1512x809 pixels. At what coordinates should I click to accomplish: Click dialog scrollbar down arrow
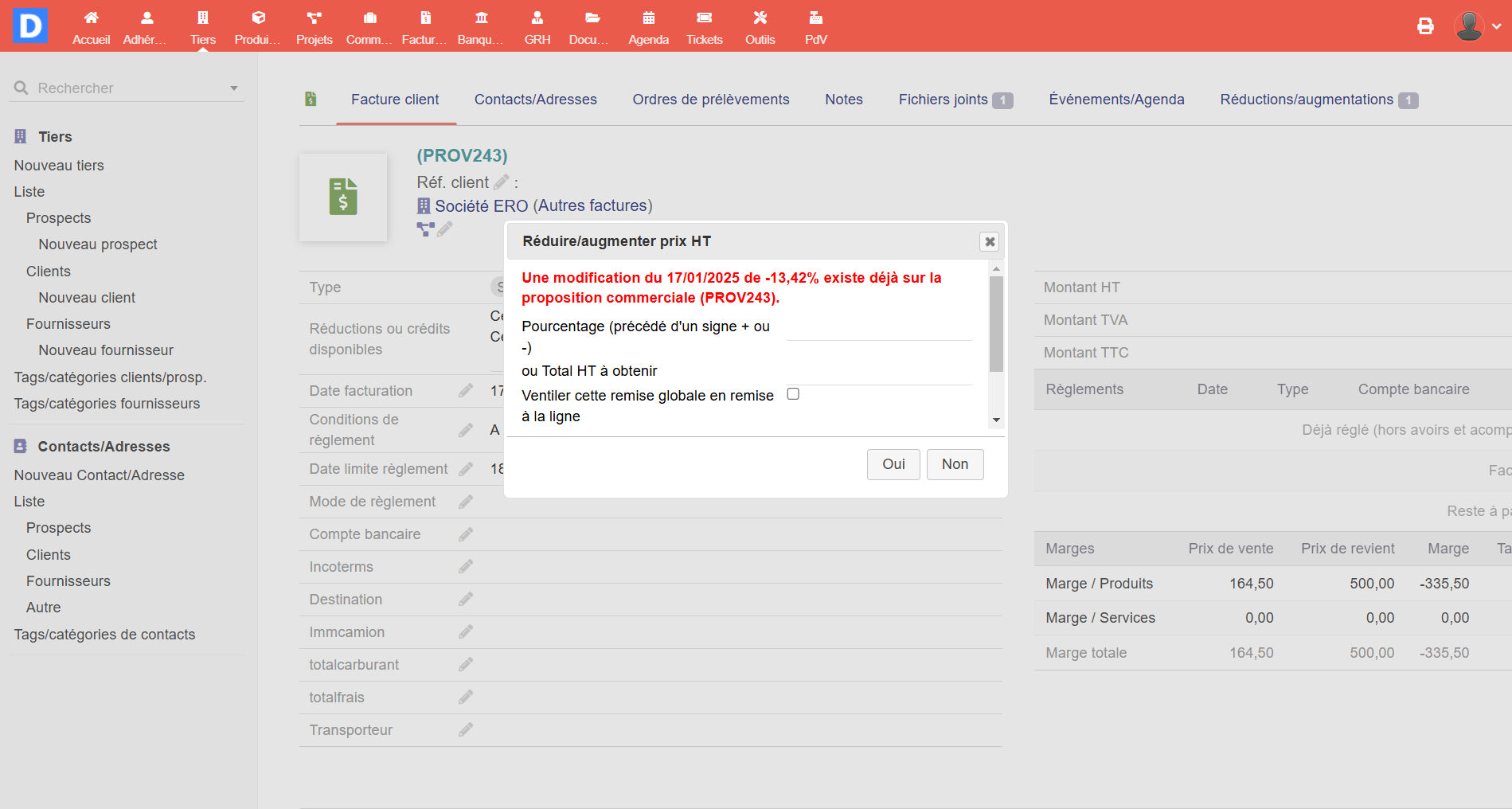pos(996,420)
